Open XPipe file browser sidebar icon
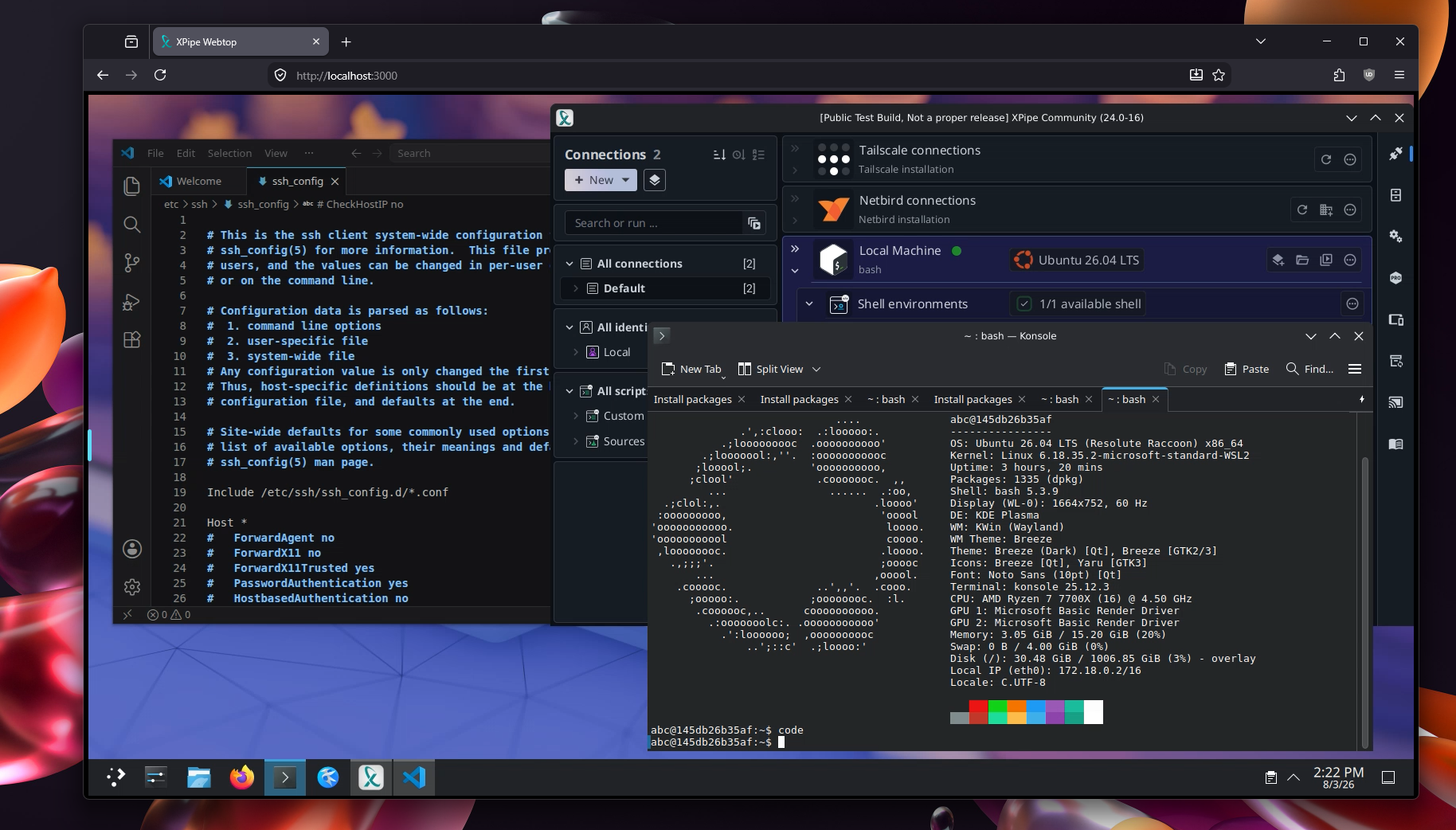Screen dimensions: 1456x830 1395,195
